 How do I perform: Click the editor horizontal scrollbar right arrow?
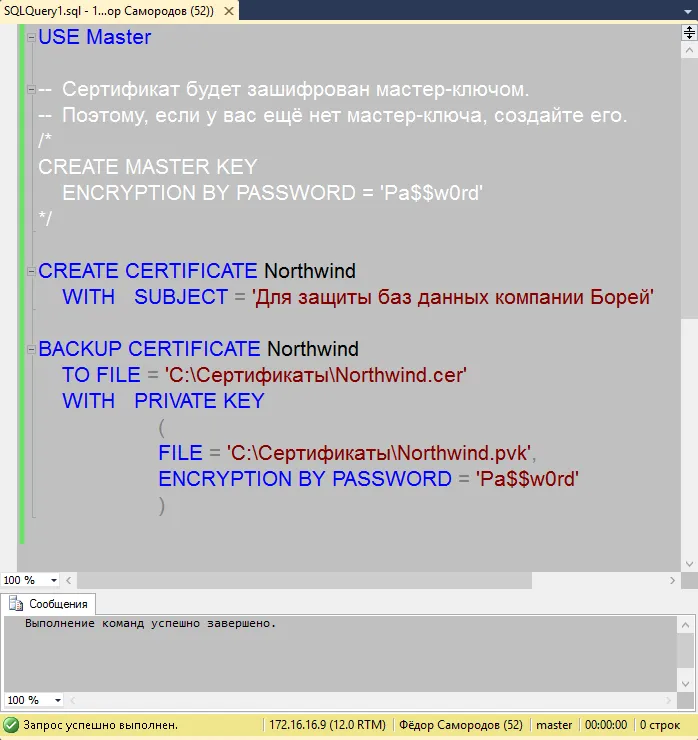click(672, 580)
